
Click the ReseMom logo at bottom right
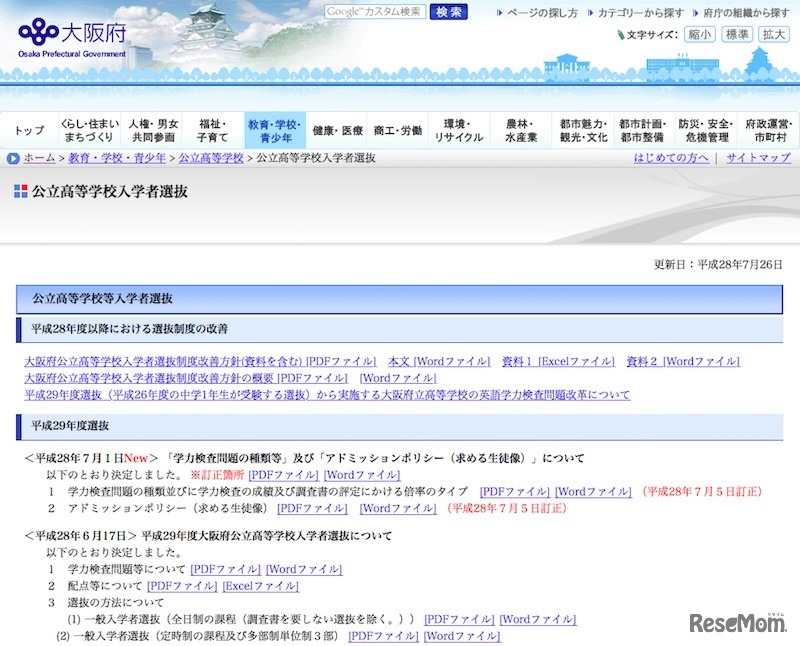[740, 624]
